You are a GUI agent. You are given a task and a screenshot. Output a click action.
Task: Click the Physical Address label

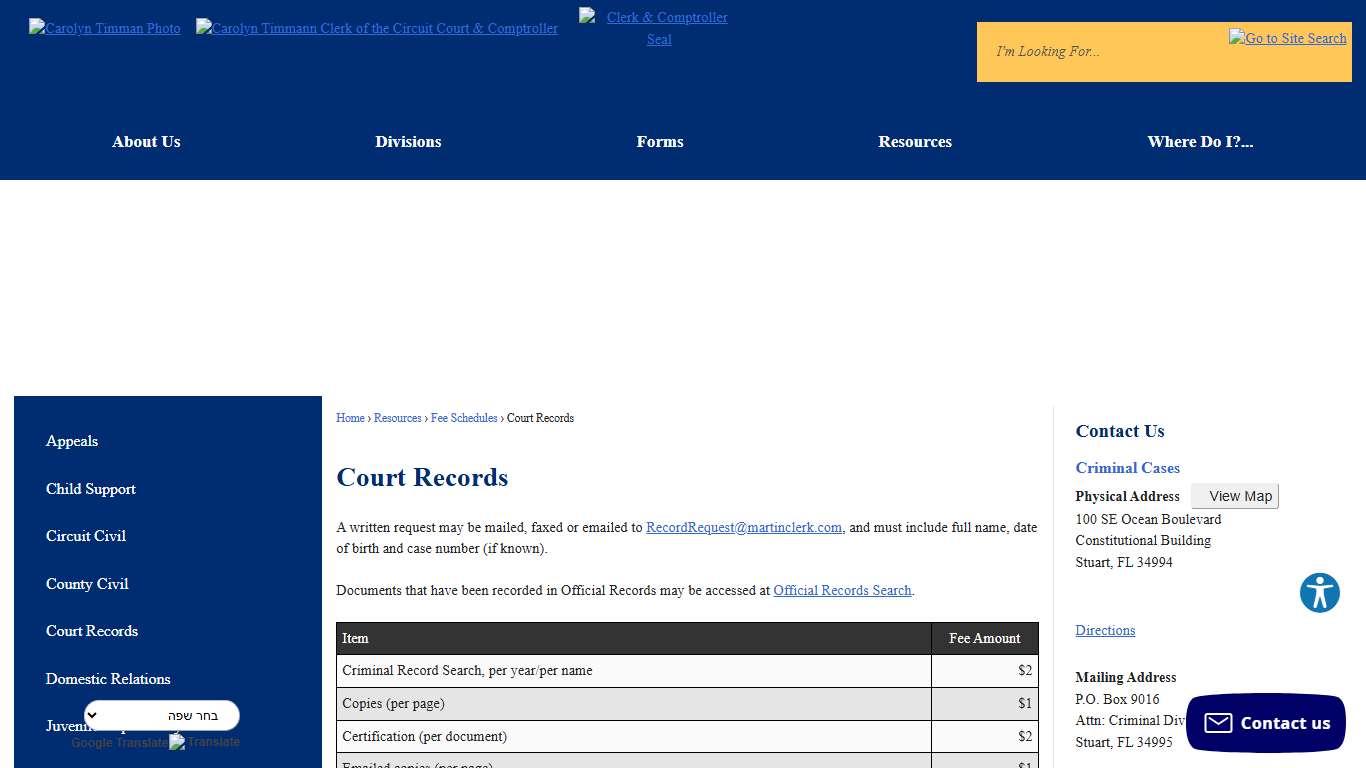click(x=1127, y=496)
